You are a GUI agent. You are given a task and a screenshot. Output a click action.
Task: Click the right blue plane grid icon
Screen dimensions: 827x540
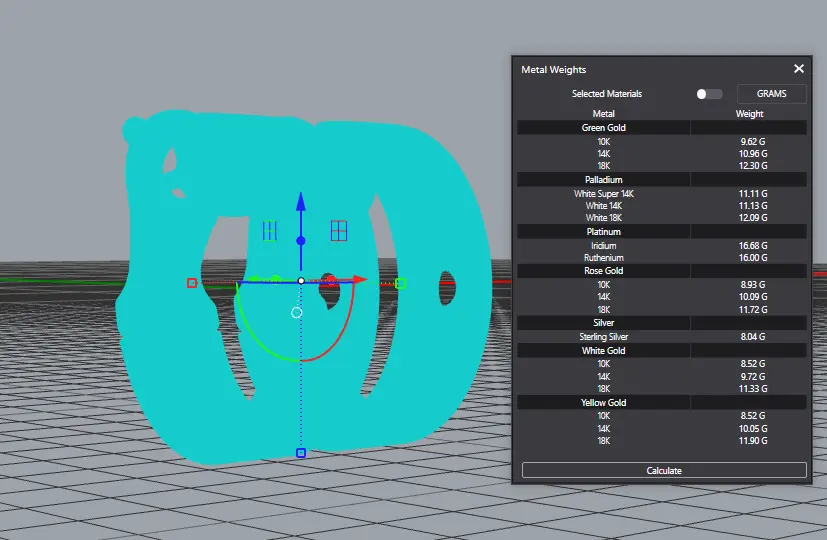339,231
